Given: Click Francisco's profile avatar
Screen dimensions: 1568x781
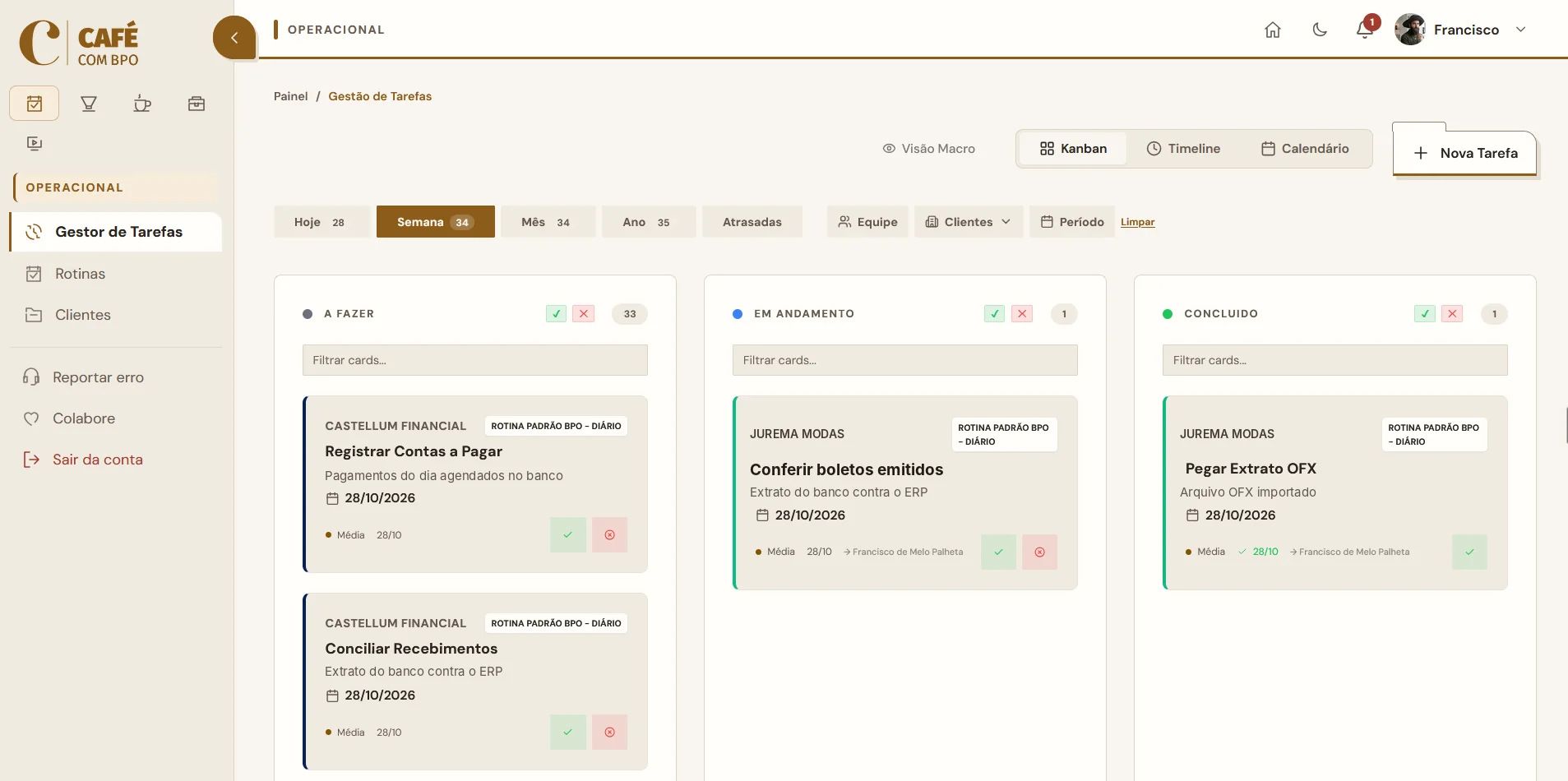Looking at the screenshot, I should click(x=1410, y=30).
